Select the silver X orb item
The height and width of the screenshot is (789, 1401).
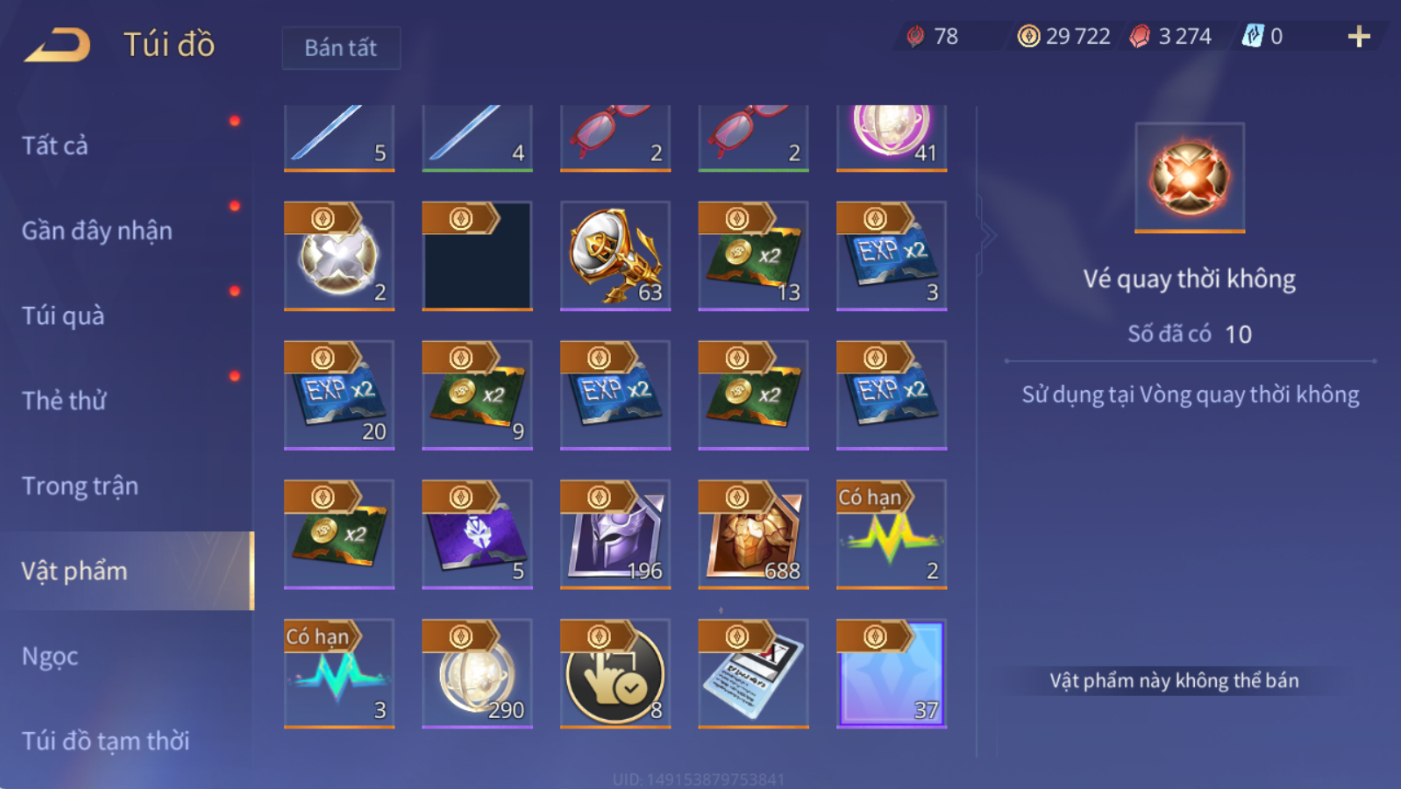tap(339, 256)
